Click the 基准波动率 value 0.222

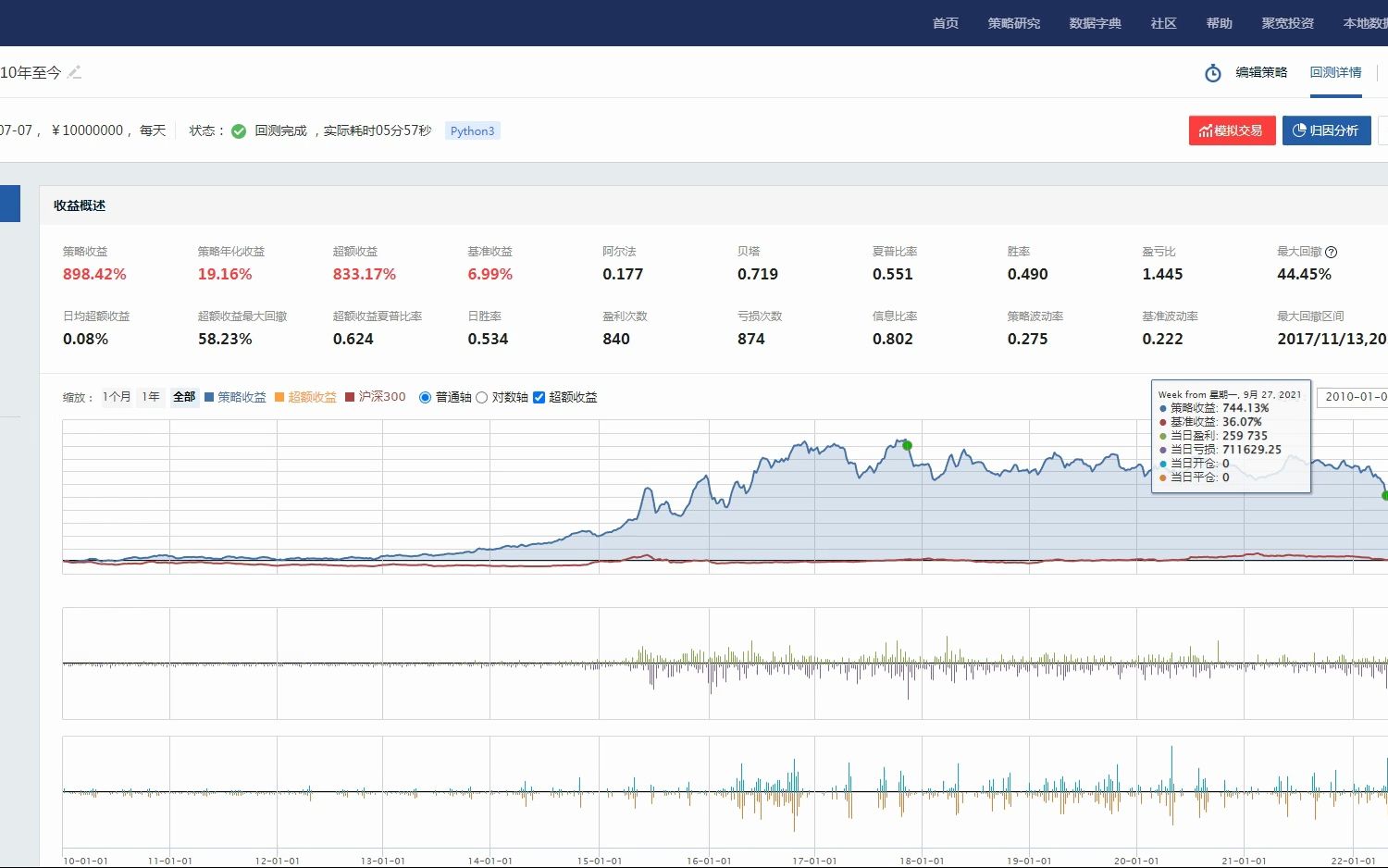pos(1163,339)
